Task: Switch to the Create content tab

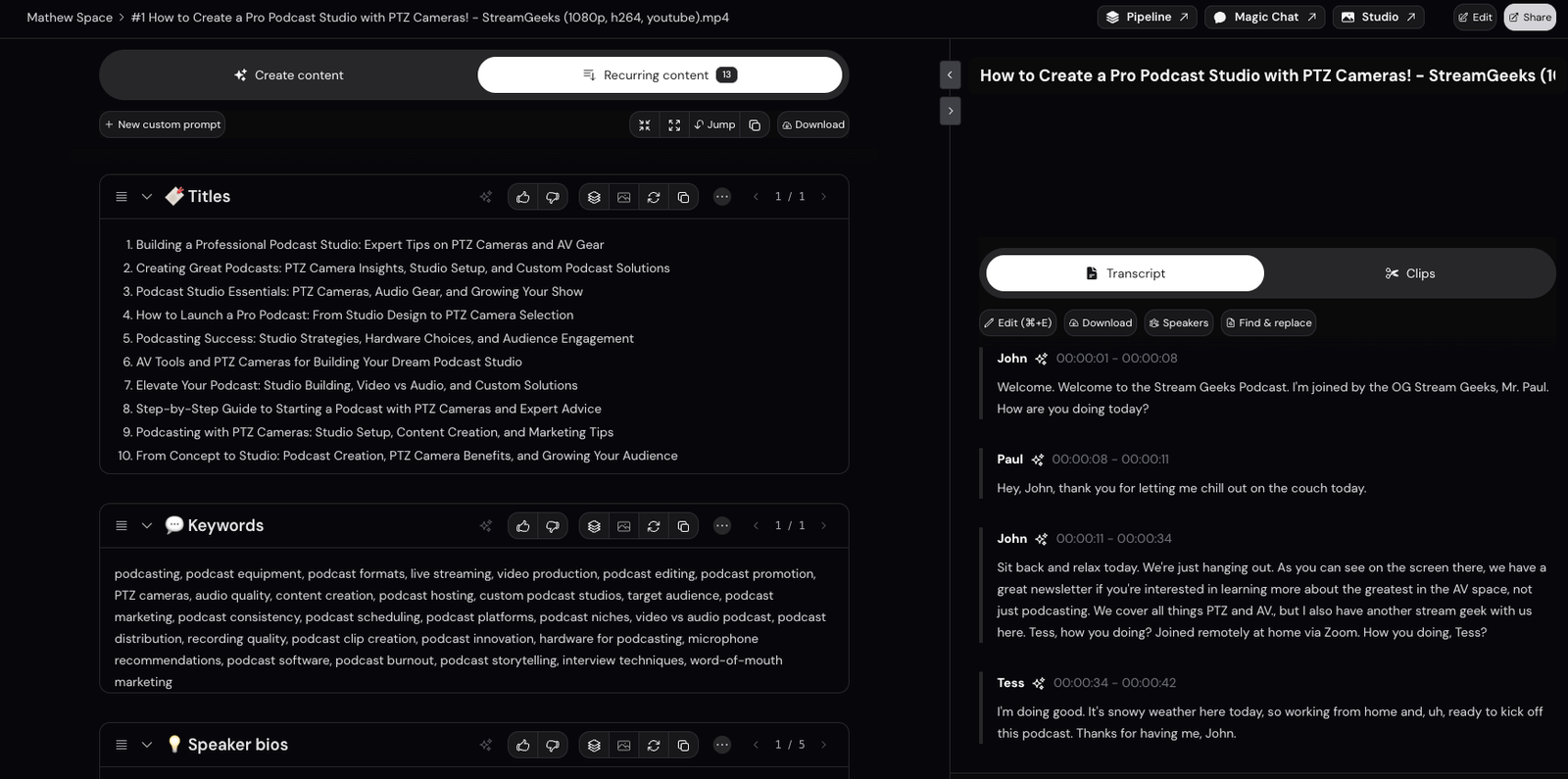Action: click(289, 75)
